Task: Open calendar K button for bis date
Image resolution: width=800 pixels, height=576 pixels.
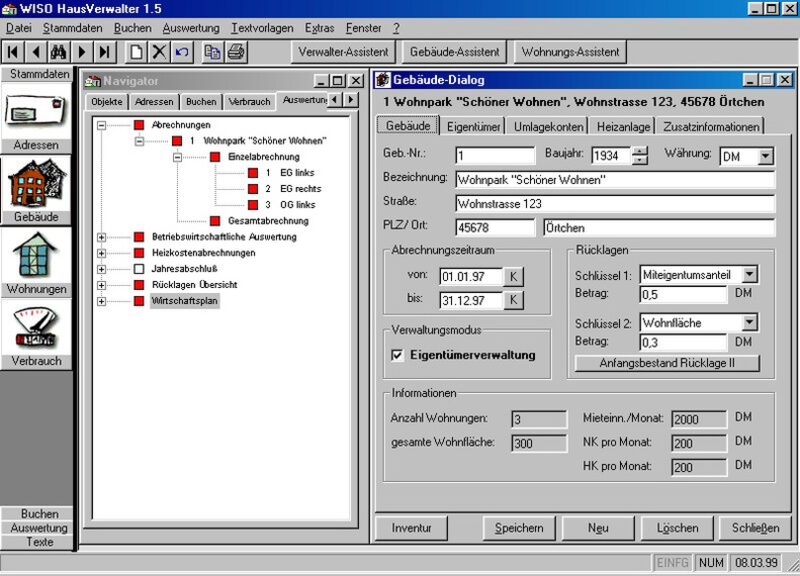Action: [x=513, y=300]
